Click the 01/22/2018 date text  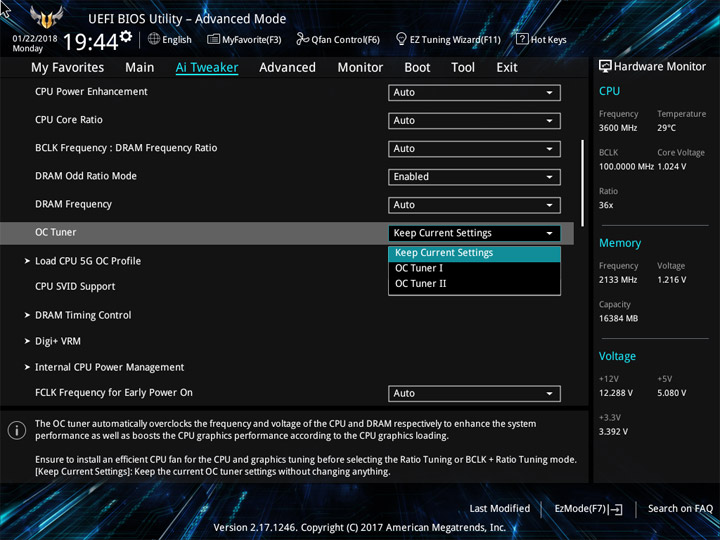tap(35, 39)
